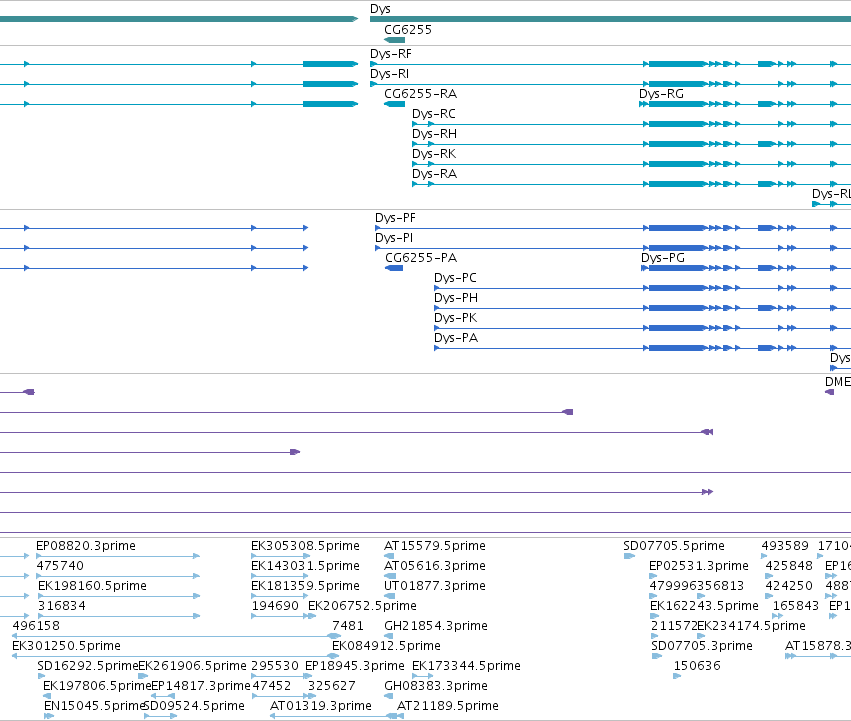
Task: Select the Dys-PF protein label
Action: pyautogui.click(x=395, y=218)
